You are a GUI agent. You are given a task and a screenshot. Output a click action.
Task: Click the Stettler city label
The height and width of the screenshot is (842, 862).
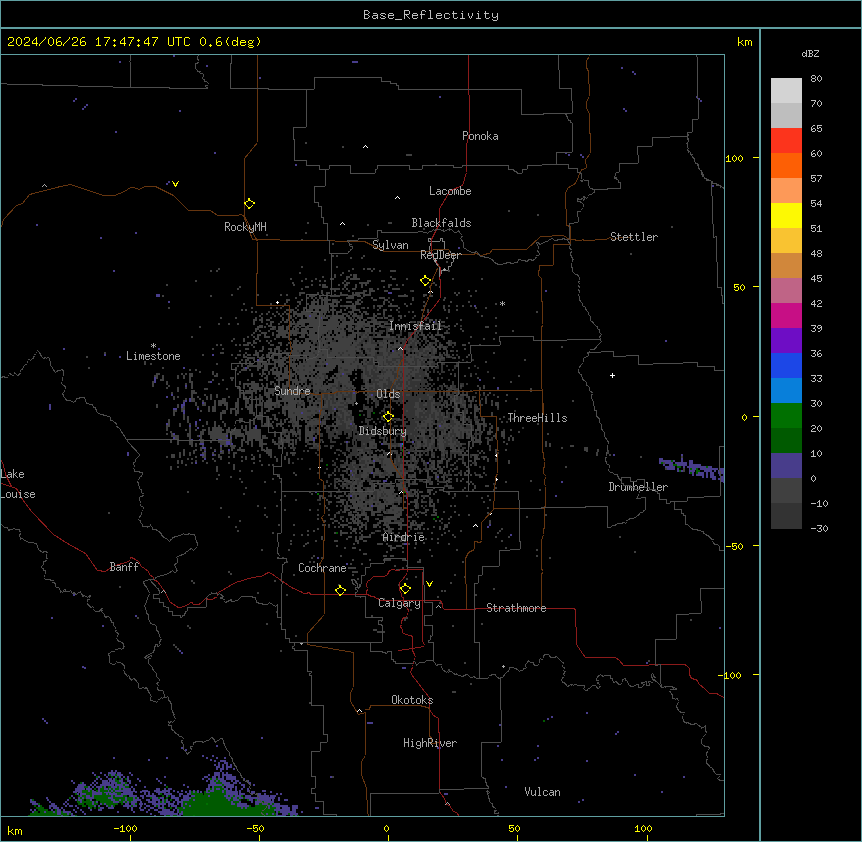pyautogui.click(x=633, y=237)
